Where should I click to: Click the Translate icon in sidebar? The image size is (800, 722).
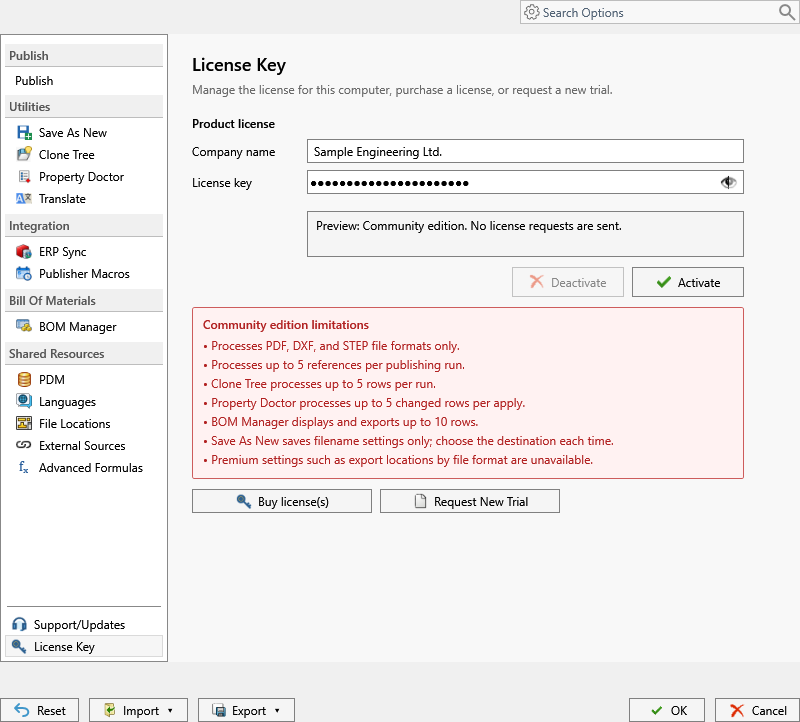pos(24,198)
